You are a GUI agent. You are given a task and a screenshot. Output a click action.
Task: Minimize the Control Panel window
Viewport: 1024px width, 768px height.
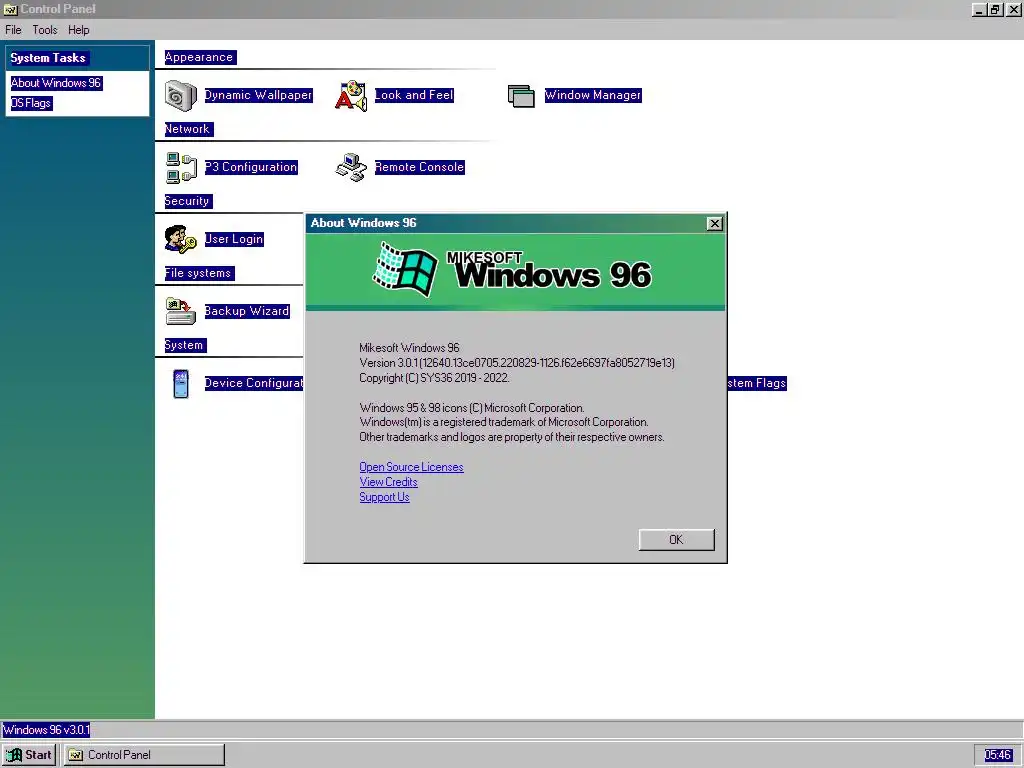(979, 9)
